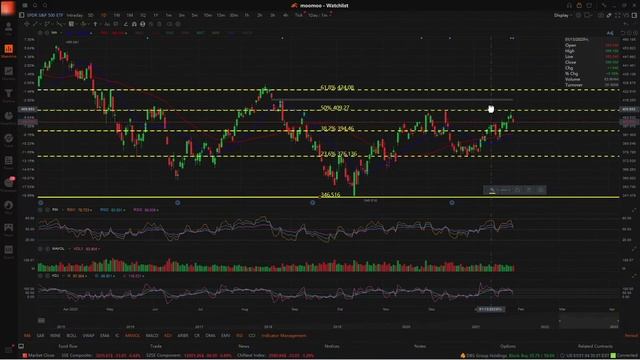Open the News tab

pos(244,346)
